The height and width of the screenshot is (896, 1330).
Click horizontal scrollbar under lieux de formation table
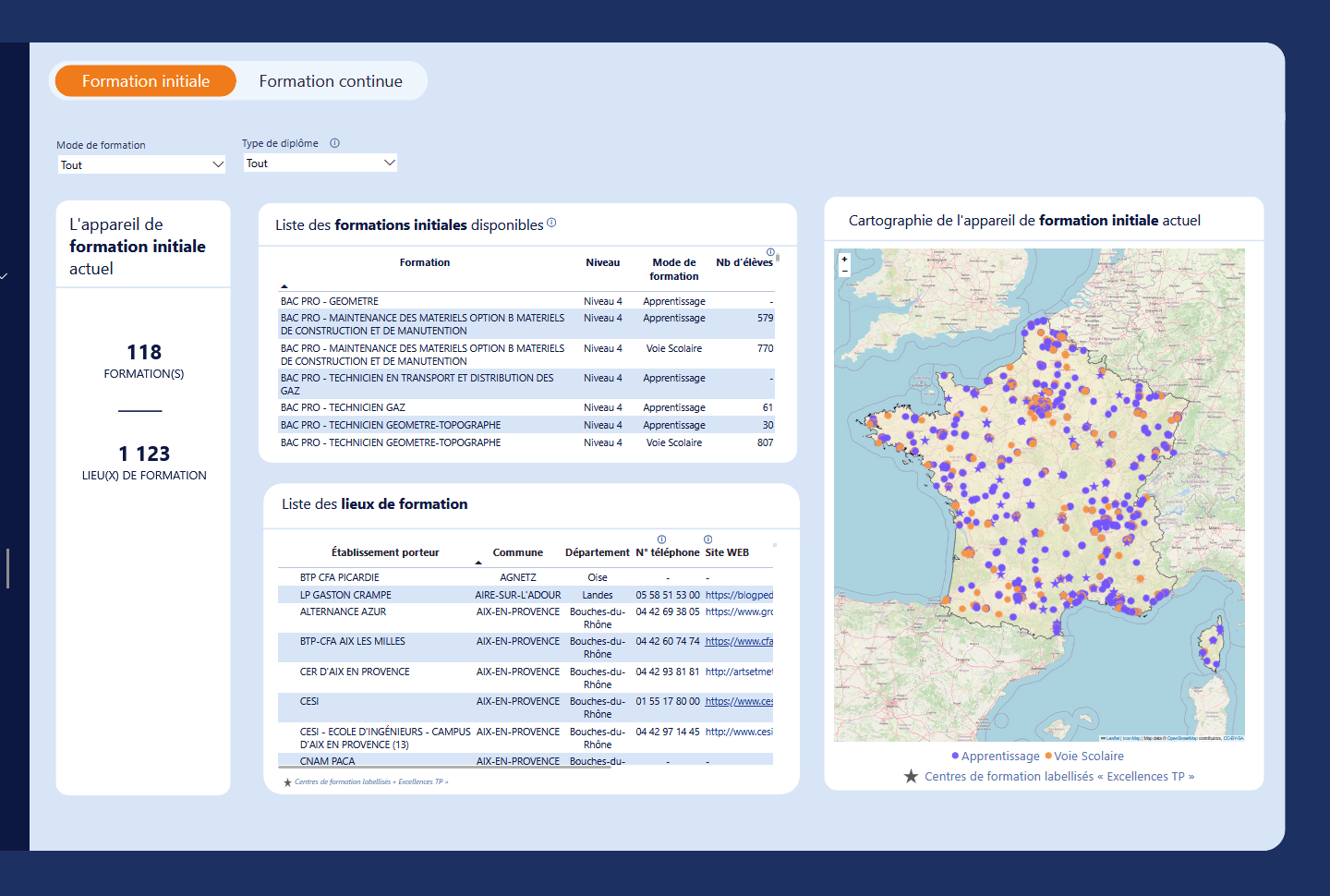(443, 767)
